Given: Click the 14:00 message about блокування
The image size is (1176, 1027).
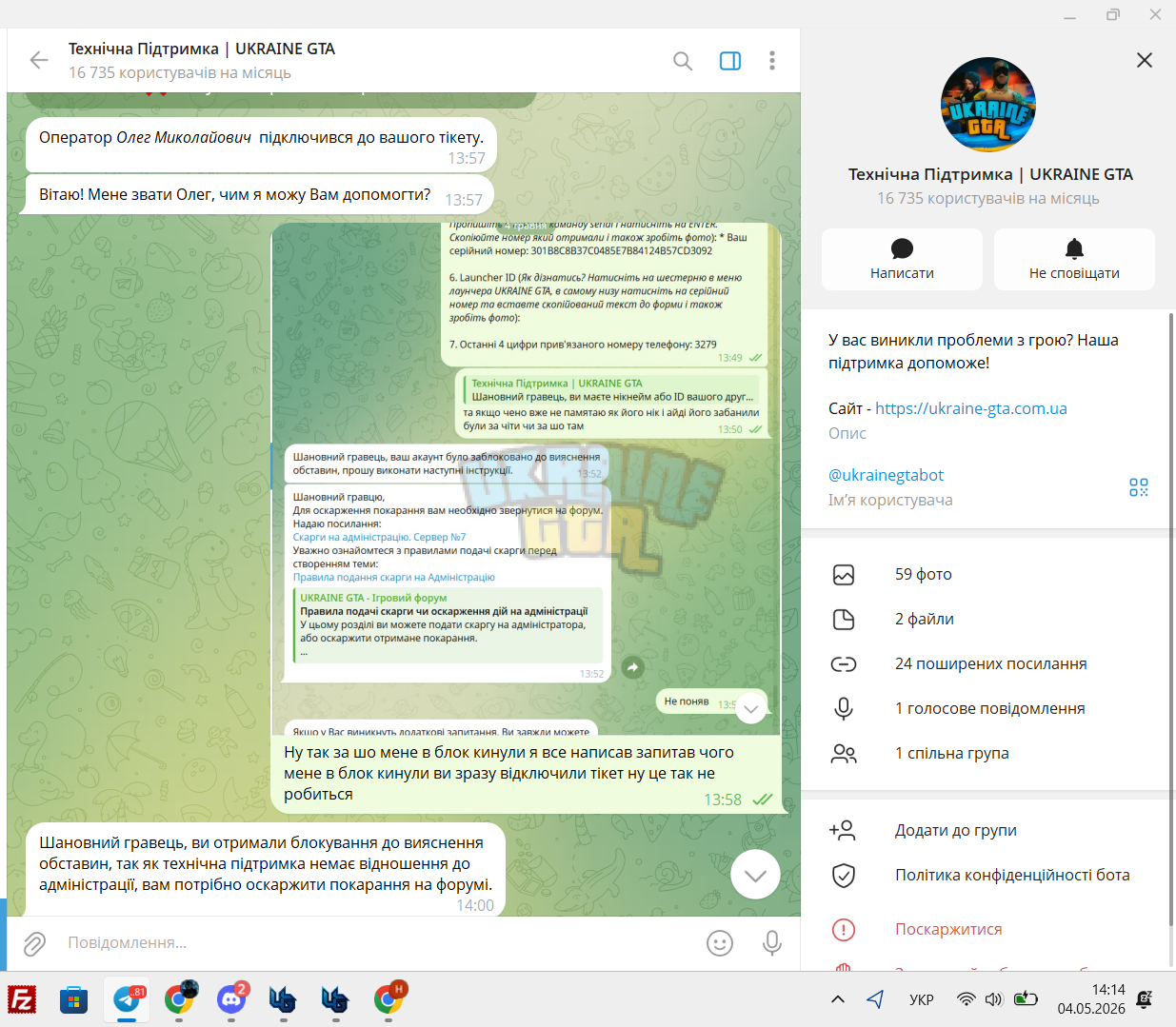Looking at the screenshot, I should click(266, 870).
